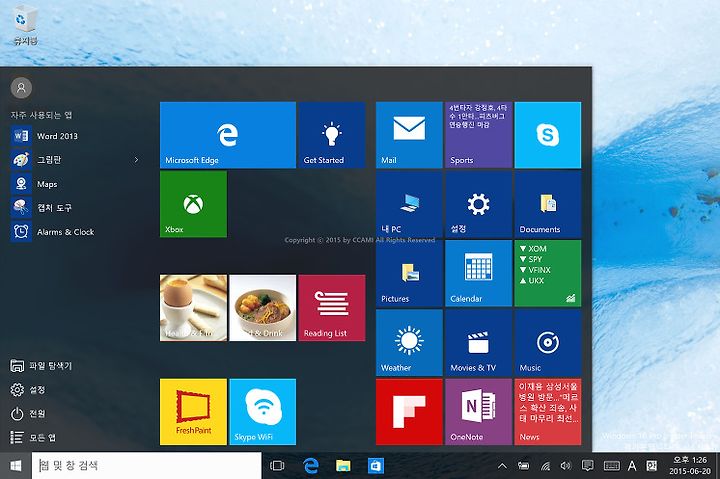Launch the FreshPaint tile

(193, 412)
